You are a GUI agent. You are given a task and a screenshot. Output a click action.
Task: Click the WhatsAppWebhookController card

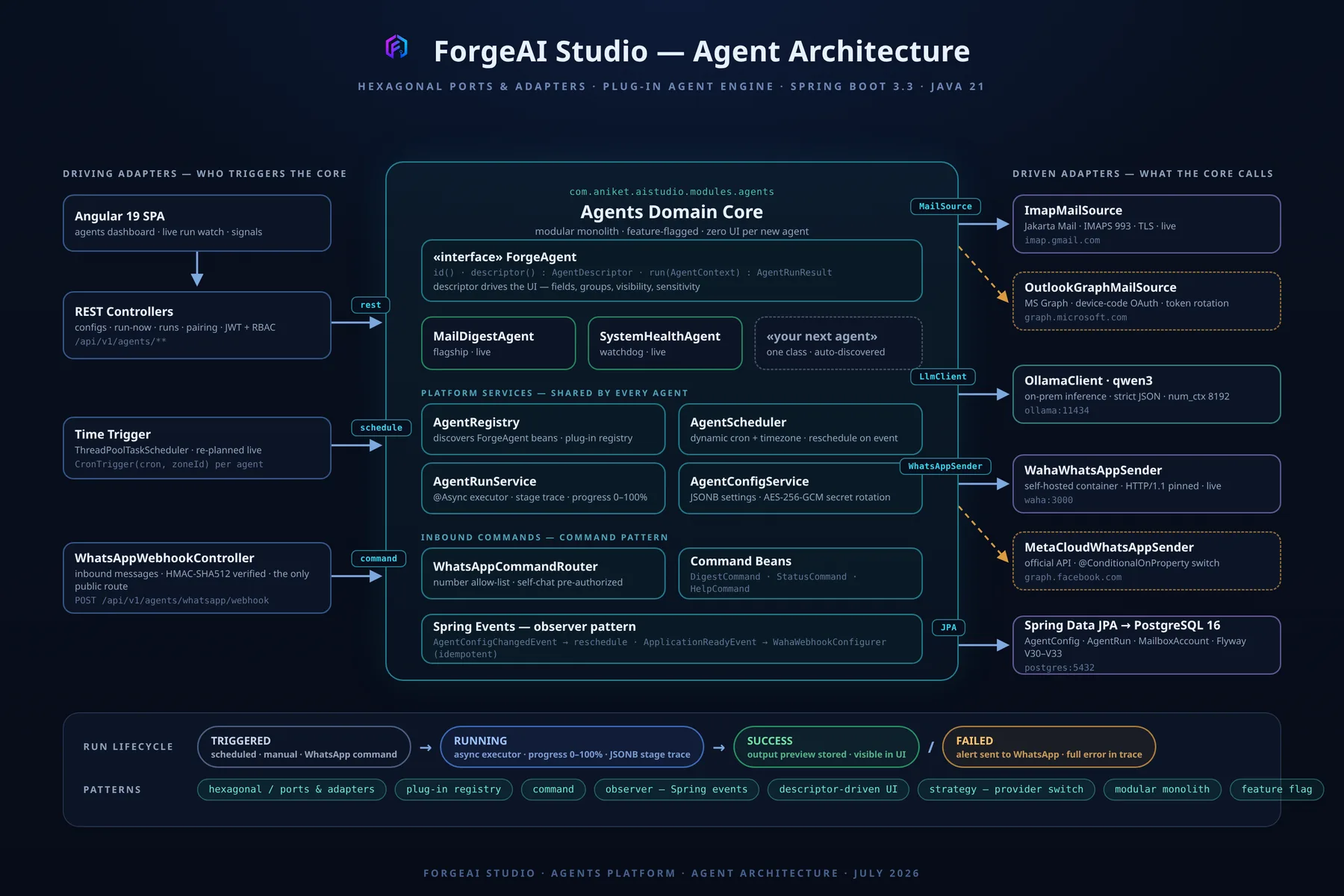[197, 578]
